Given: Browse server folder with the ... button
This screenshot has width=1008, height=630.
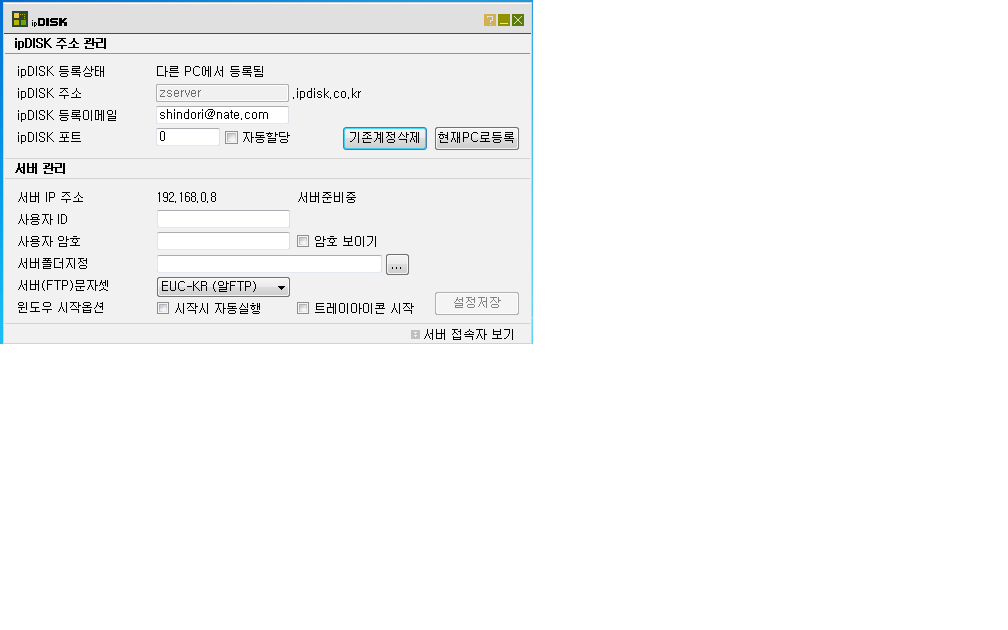Looking at the screenshot, I should coord(397,265).
